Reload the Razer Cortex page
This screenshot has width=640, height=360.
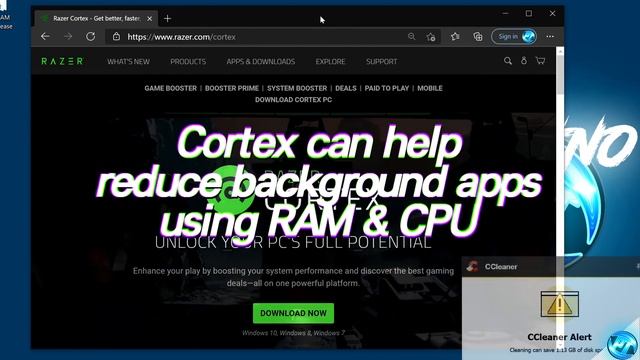[91, 36]
